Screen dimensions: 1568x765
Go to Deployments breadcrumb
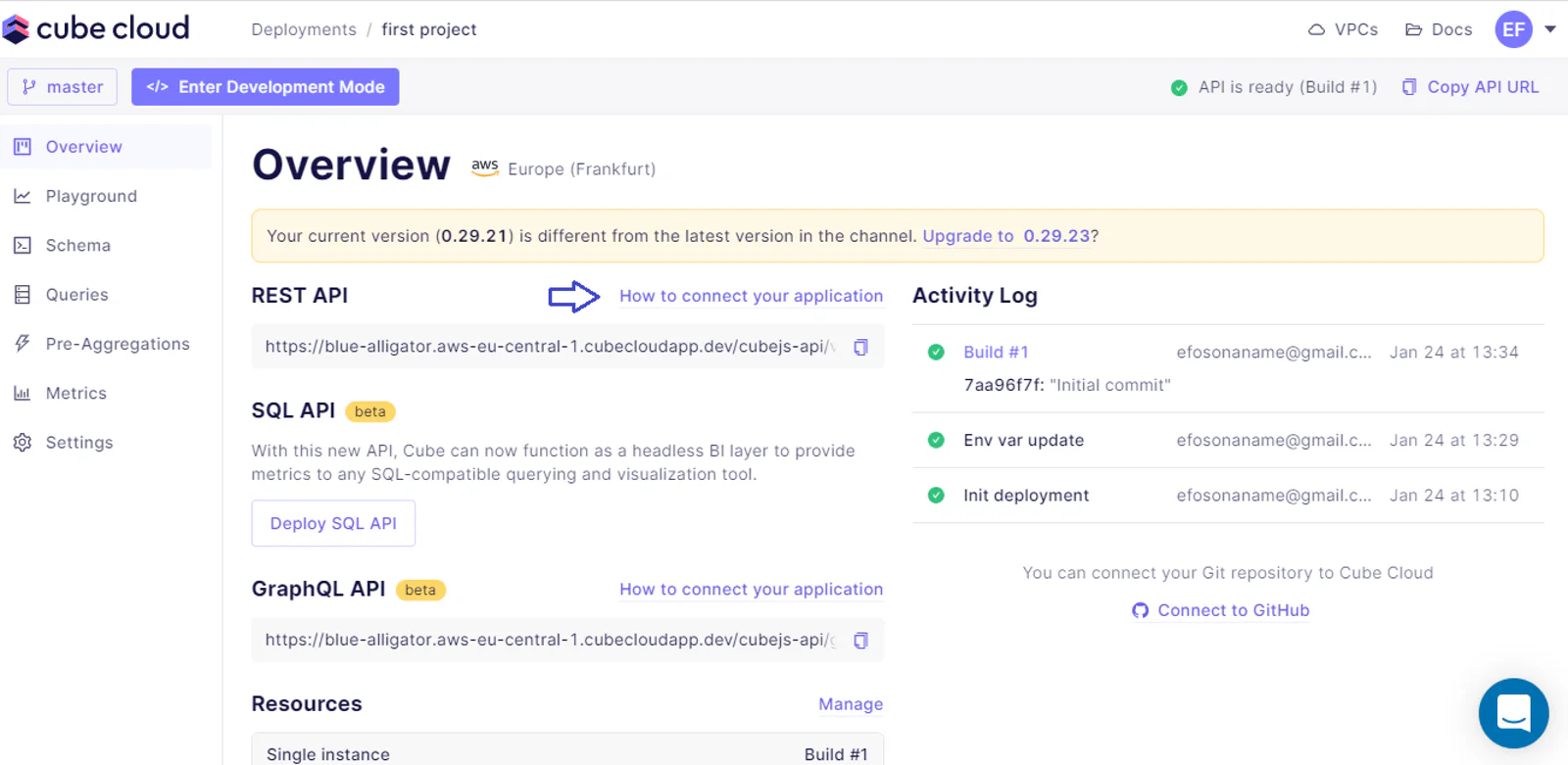click(304, 29)
